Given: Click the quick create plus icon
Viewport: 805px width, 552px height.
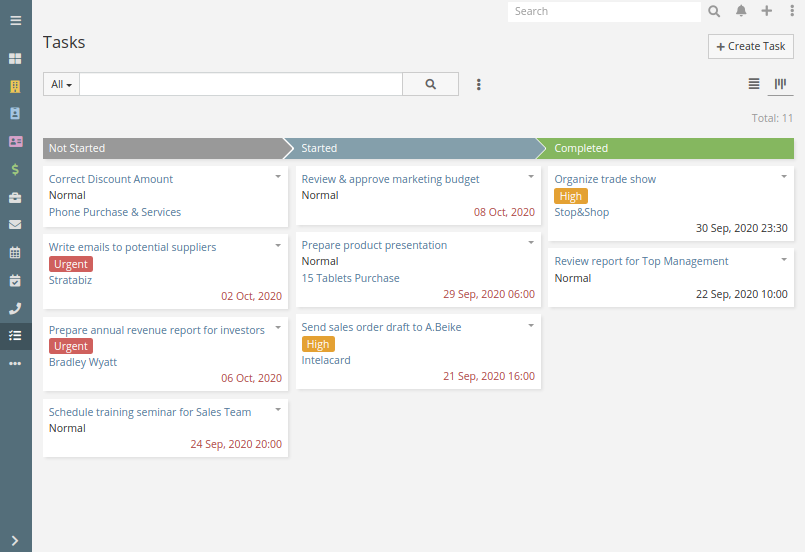Looking at the screenshot, I should point(766,11).
